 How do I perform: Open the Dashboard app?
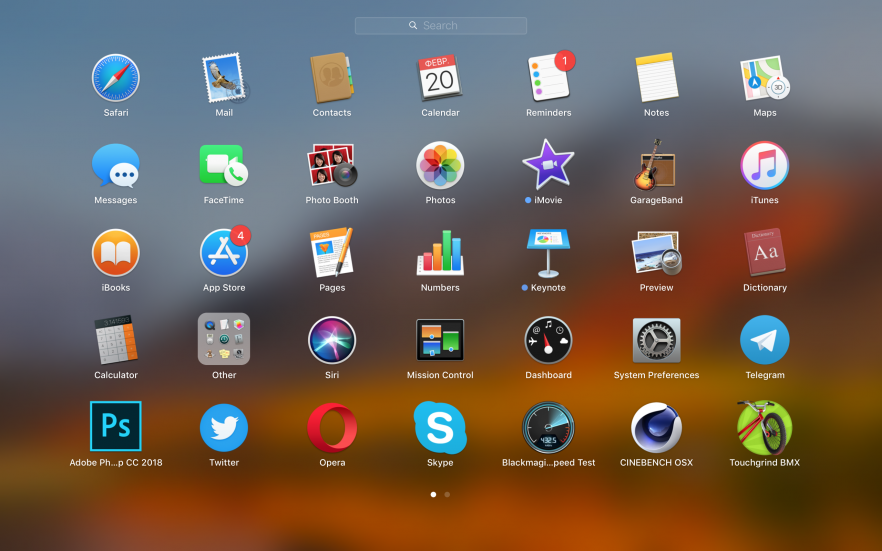[x=548, y=340]
